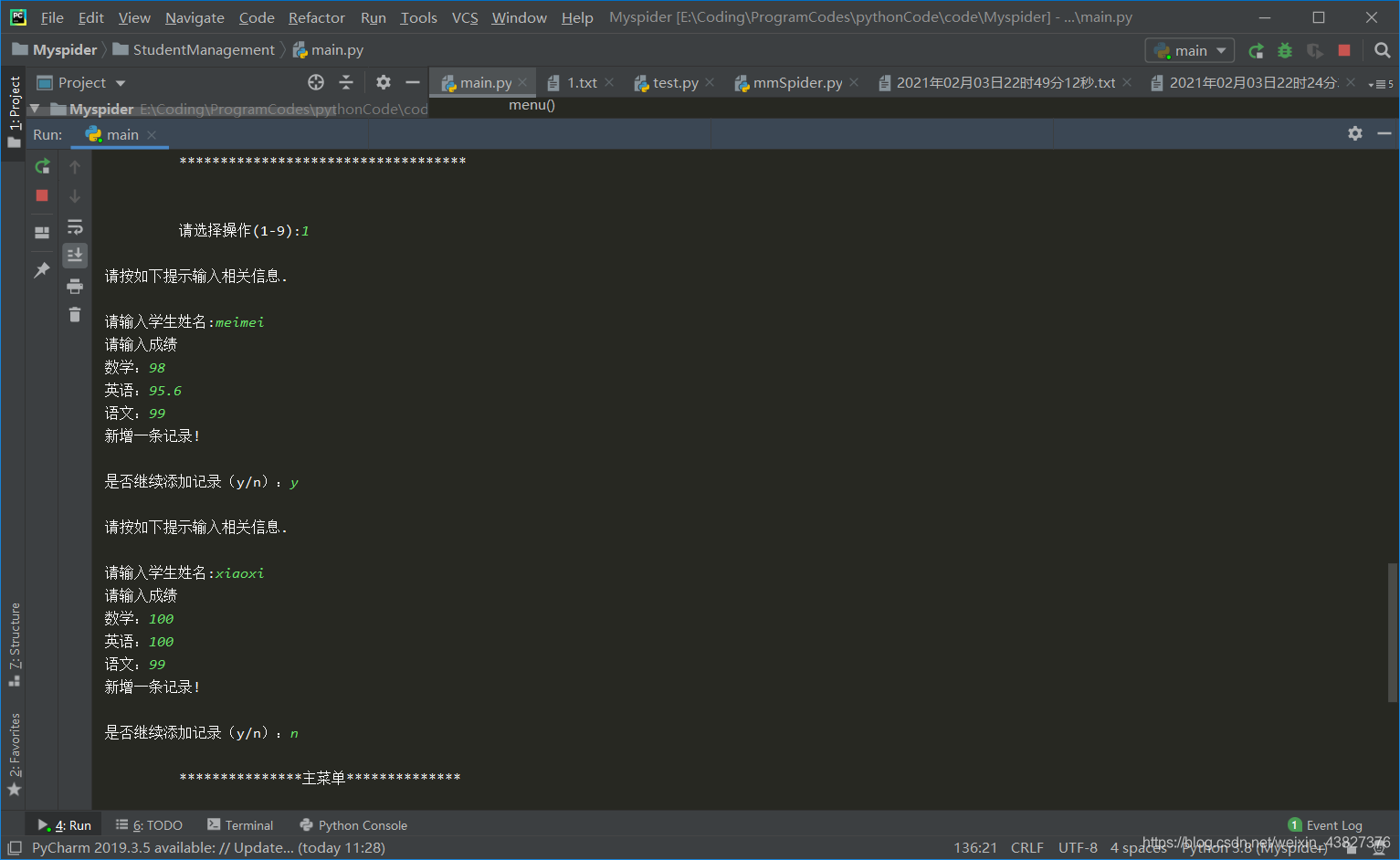Toggle tool window bars icon in status bar

click(15, 848)
